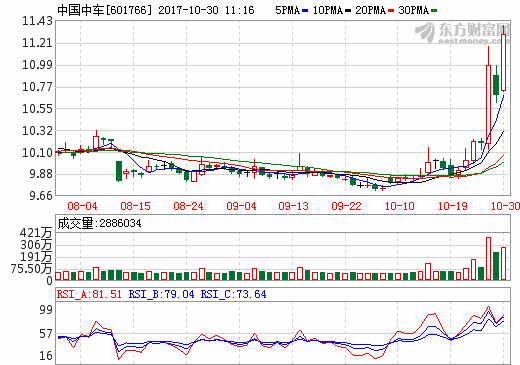Pick the green 30PMA legend color marker
520x365 pixels.
[x=434, y=11]
